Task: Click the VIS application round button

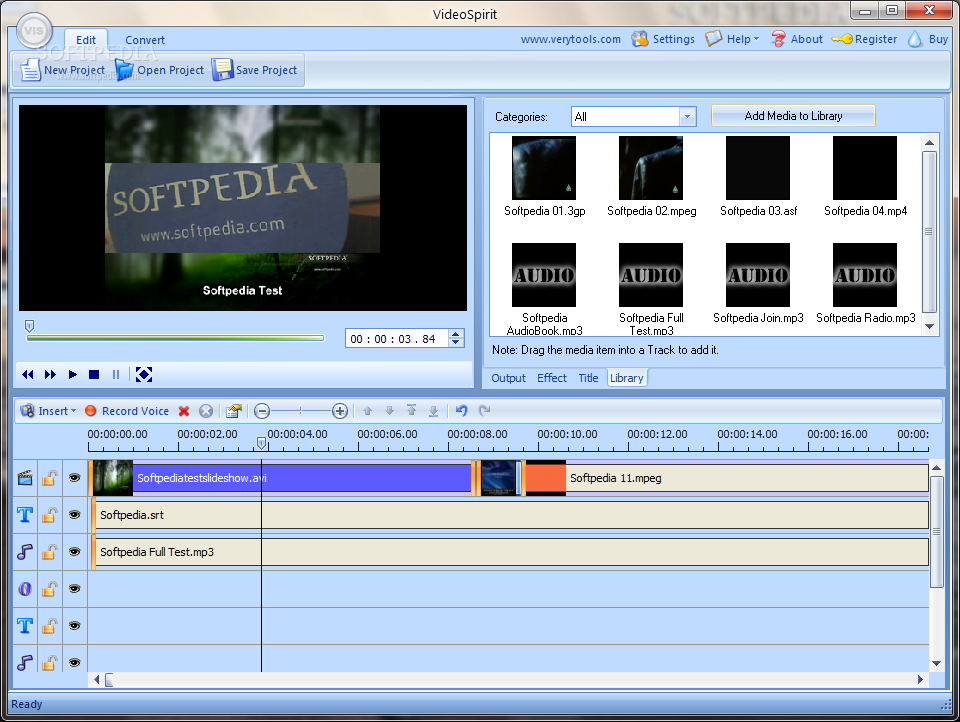Action: (34, 31)
